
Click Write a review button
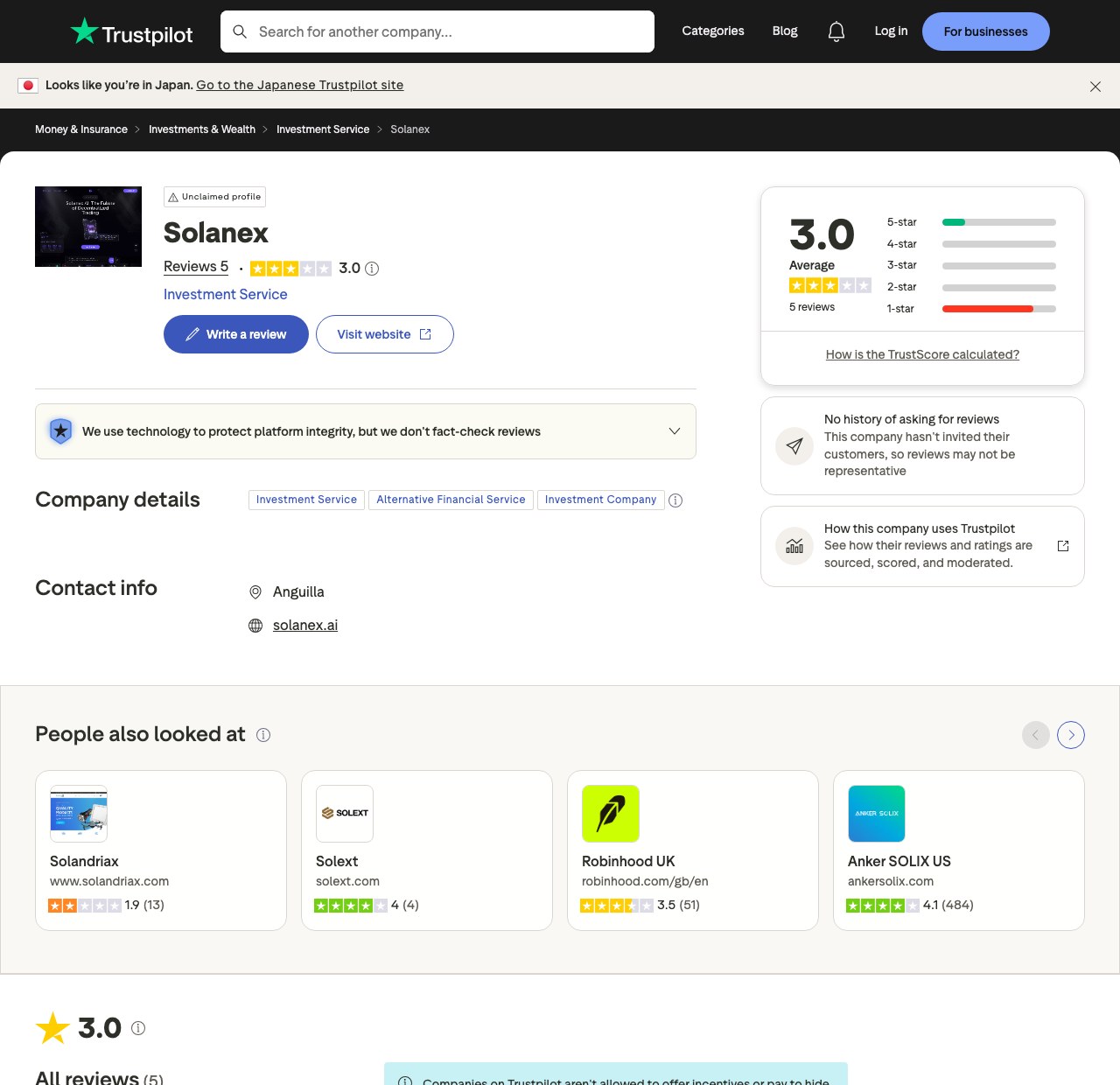[x=236, y=334]
